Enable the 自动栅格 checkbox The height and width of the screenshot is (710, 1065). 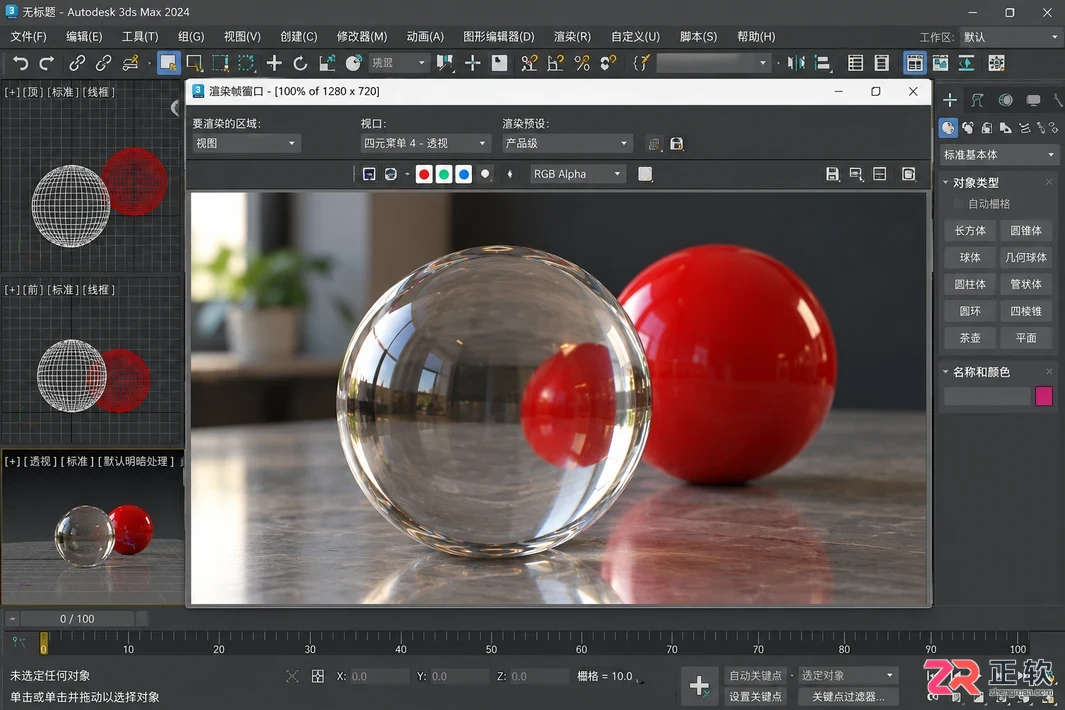coord(958,204)
